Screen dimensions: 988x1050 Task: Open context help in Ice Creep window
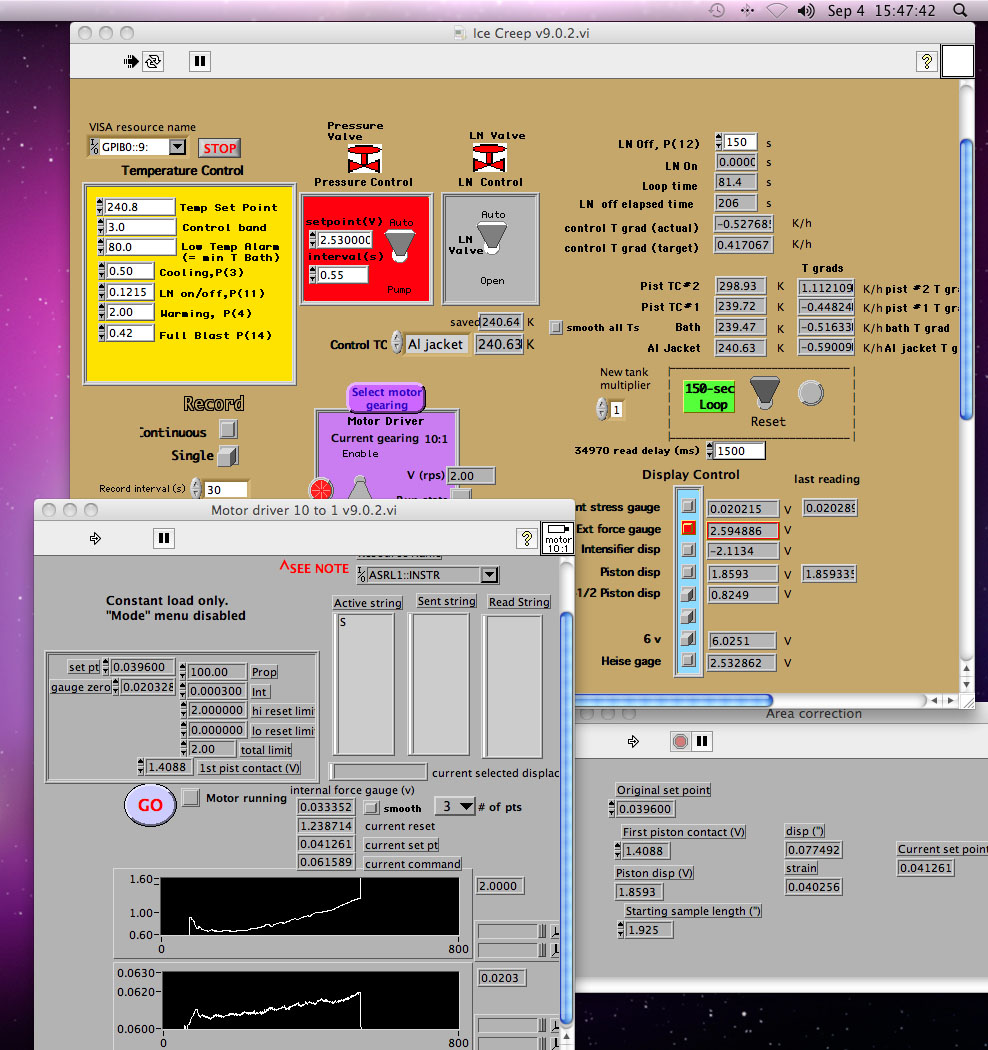pos(926,61)
